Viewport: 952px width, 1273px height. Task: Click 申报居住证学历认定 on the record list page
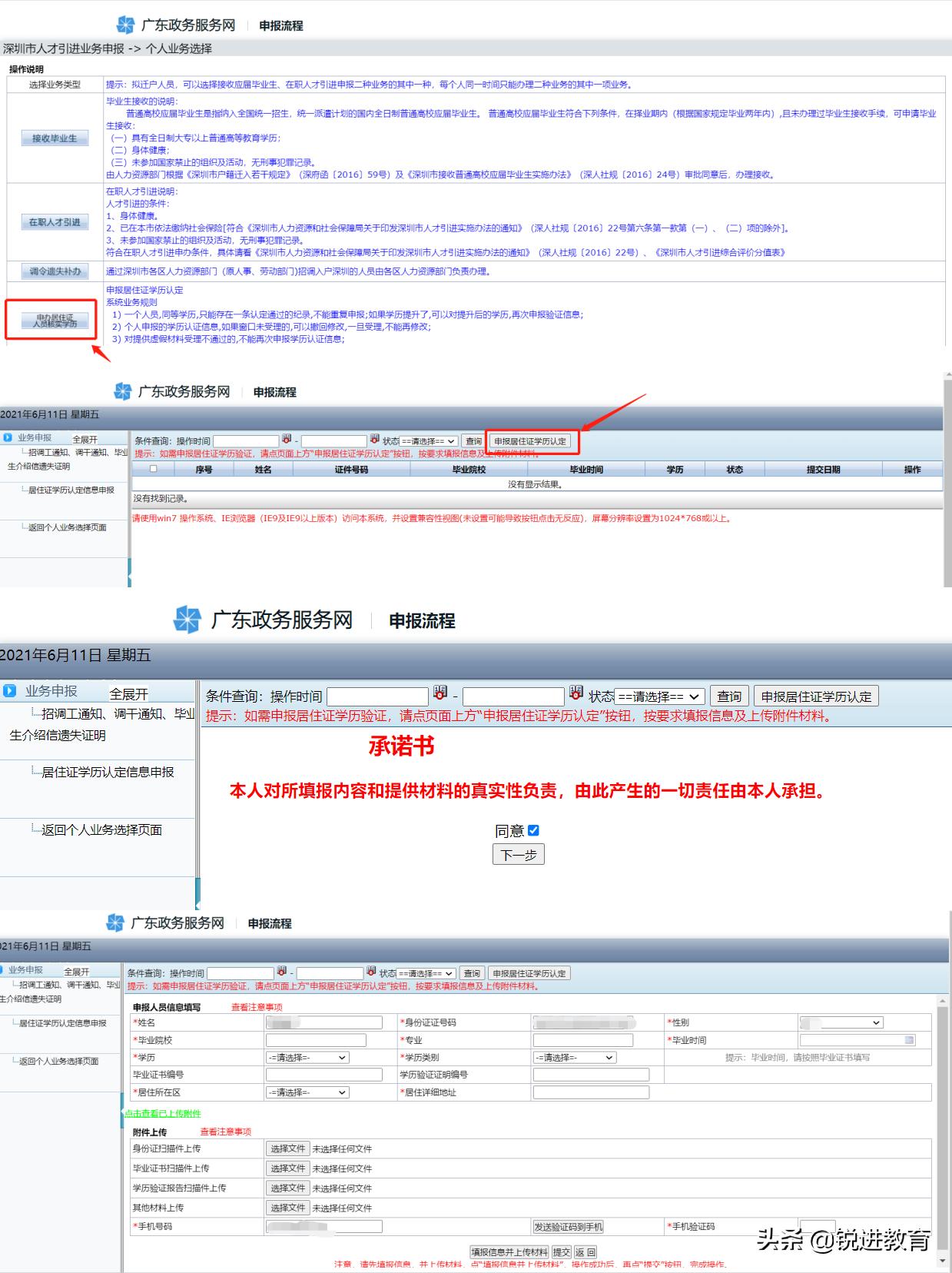(x=530, y=441)
